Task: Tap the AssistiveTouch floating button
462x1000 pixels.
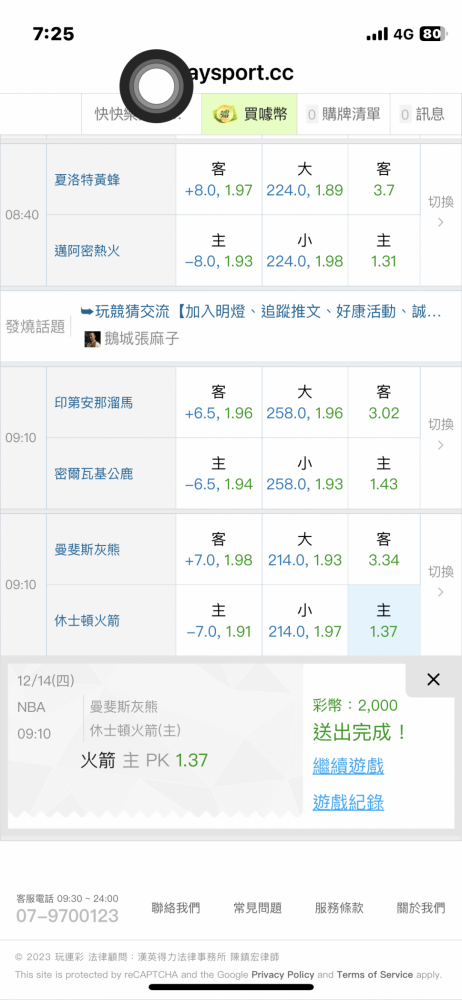Action: point(157,87)
